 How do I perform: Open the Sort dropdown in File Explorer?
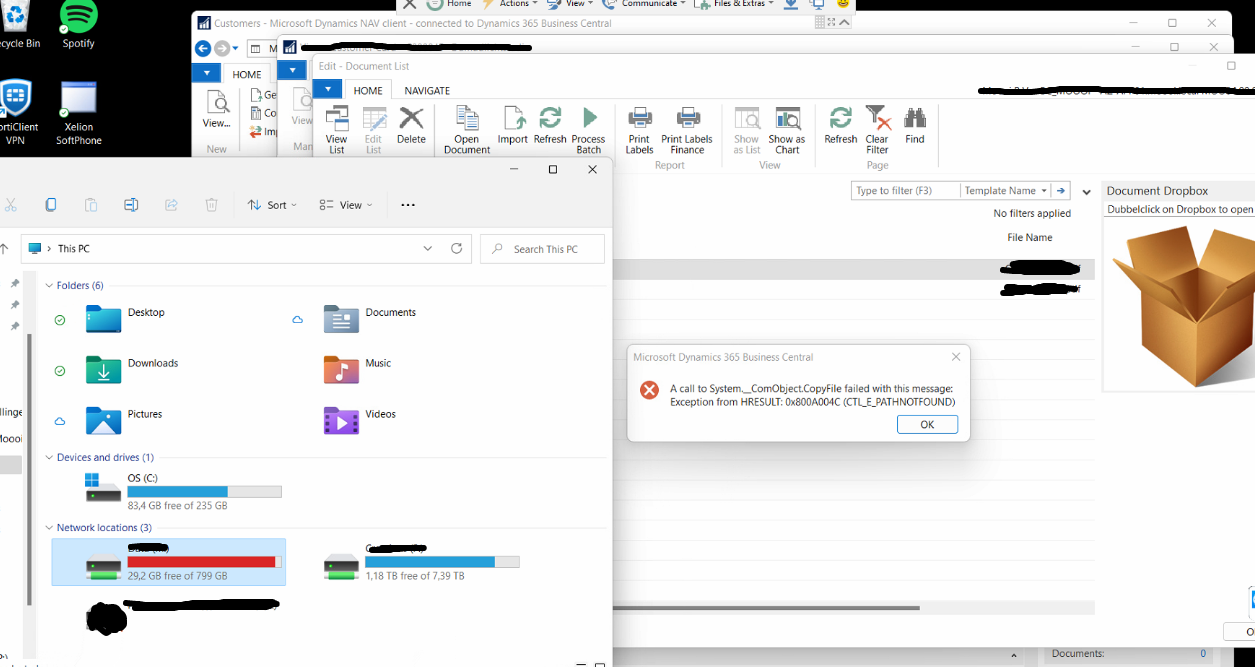tap(272, 205)
